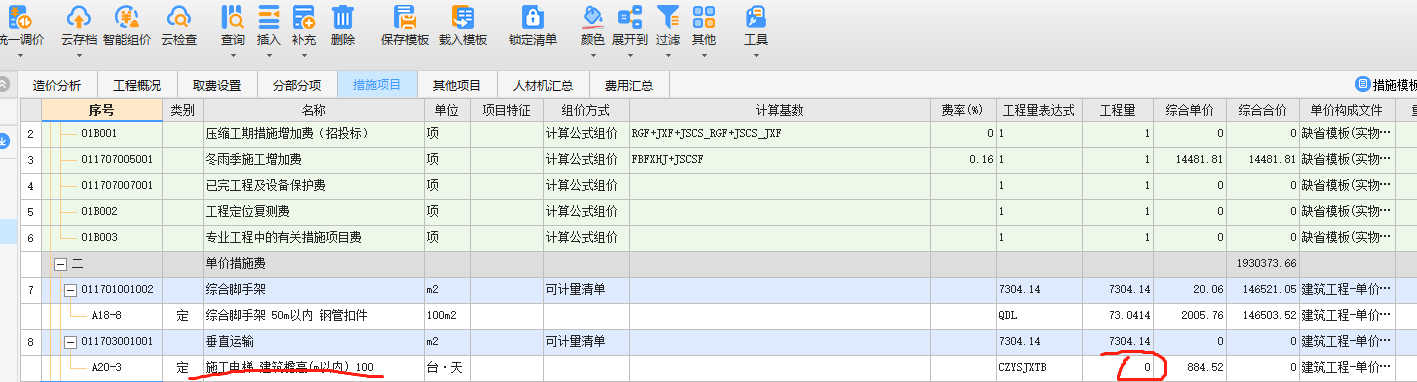Click the 序号 column header
1417x382 pixels.
[101, 109]
